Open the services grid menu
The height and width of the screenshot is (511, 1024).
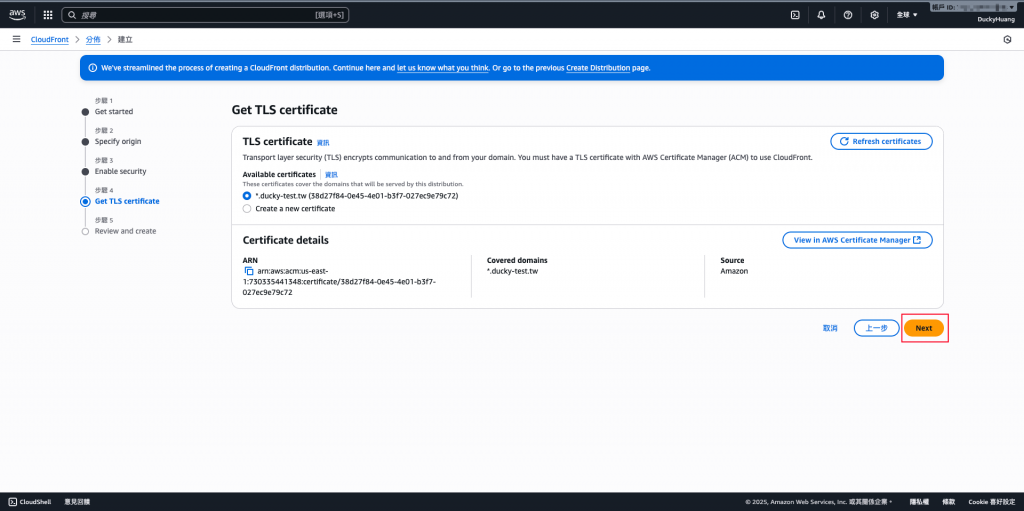tap(48, 14)
